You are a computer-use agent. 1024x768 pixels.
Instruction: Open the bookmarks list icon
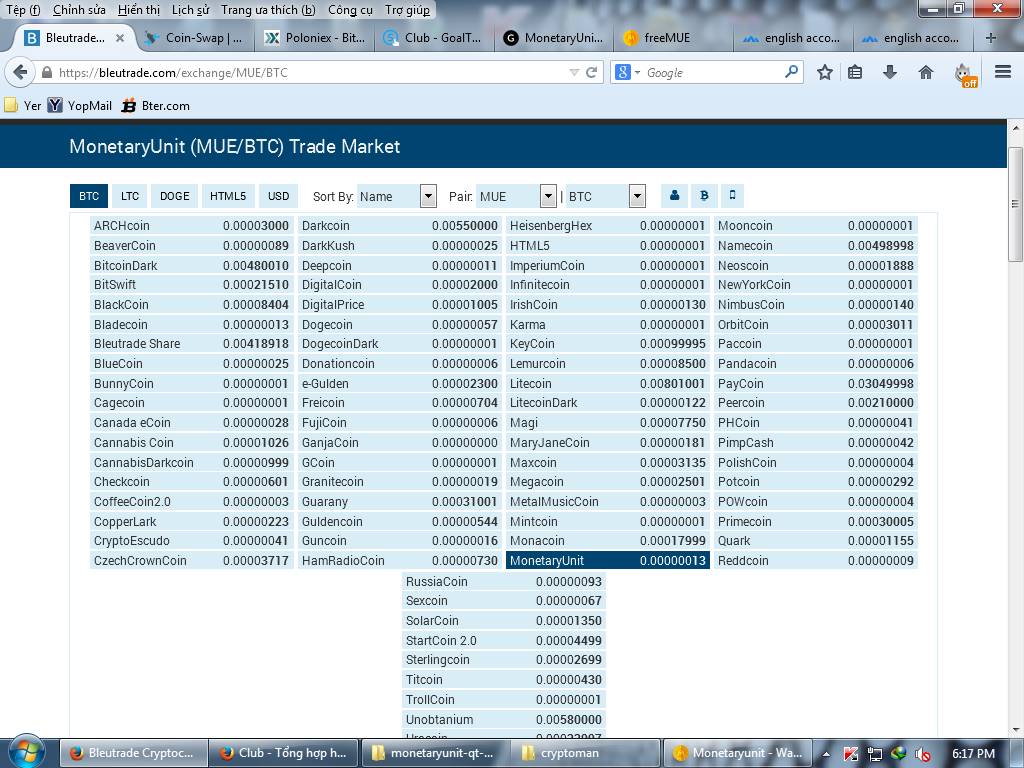point(855,72)
